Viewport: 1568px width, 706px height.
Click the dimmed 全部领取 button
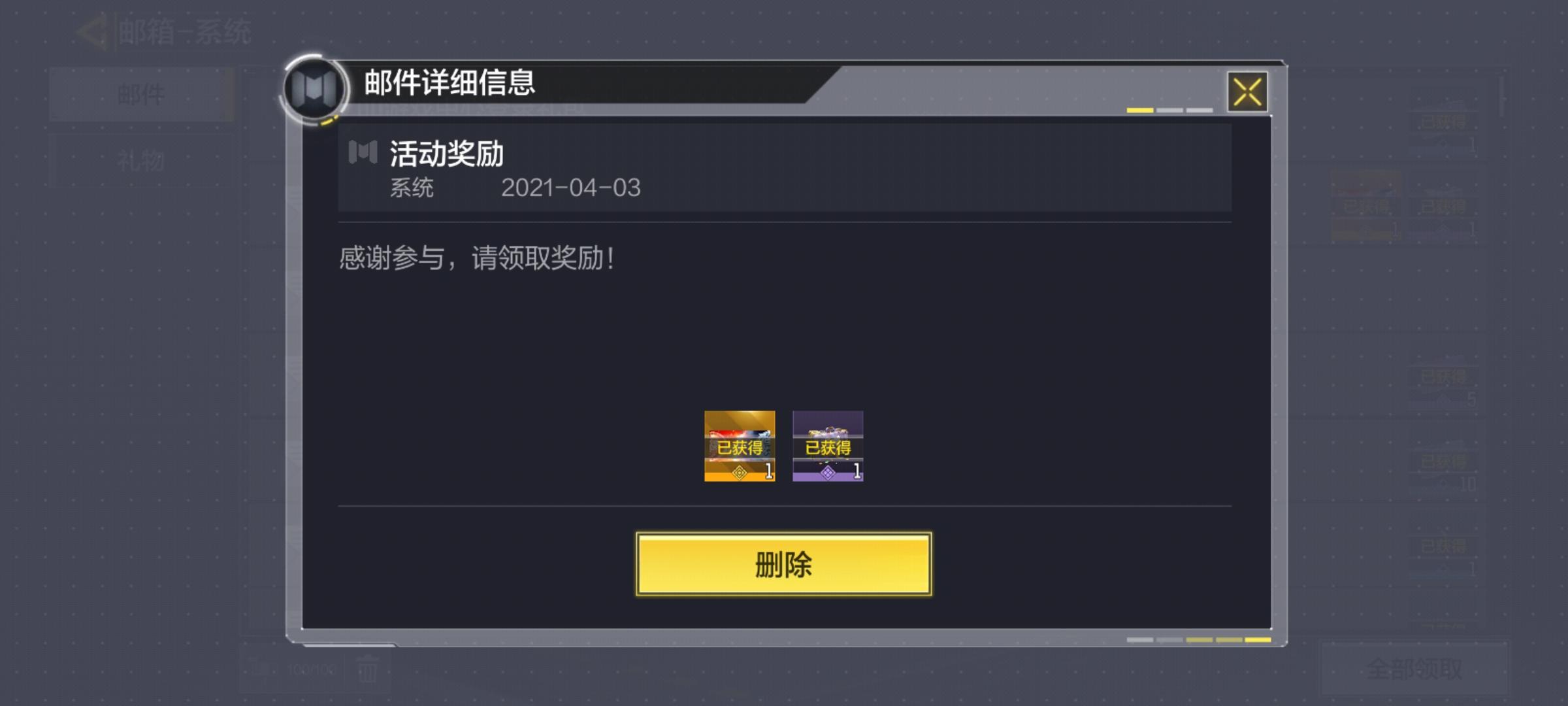point(1414,668)
